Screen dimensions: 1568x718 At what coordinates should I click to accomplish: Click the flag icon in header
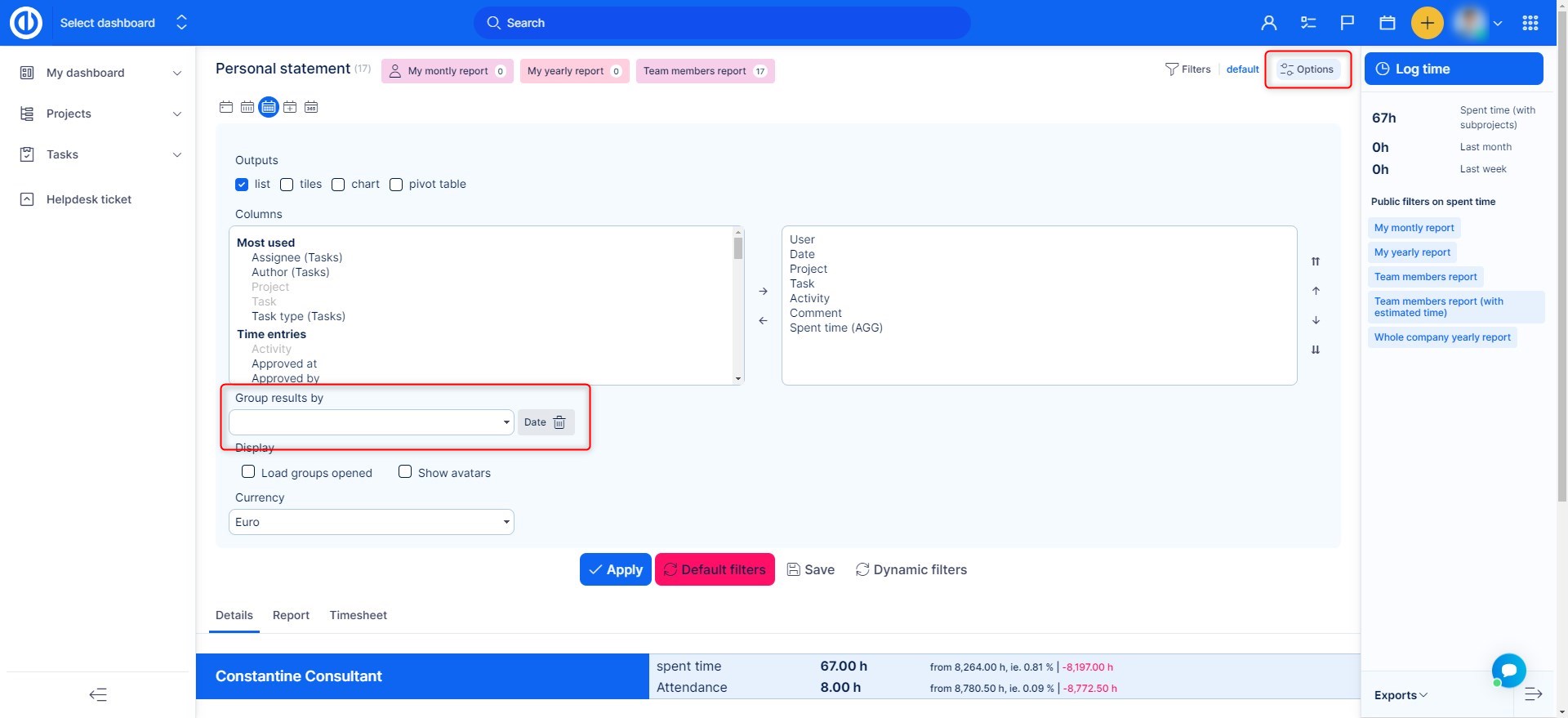coord(1347,23)
